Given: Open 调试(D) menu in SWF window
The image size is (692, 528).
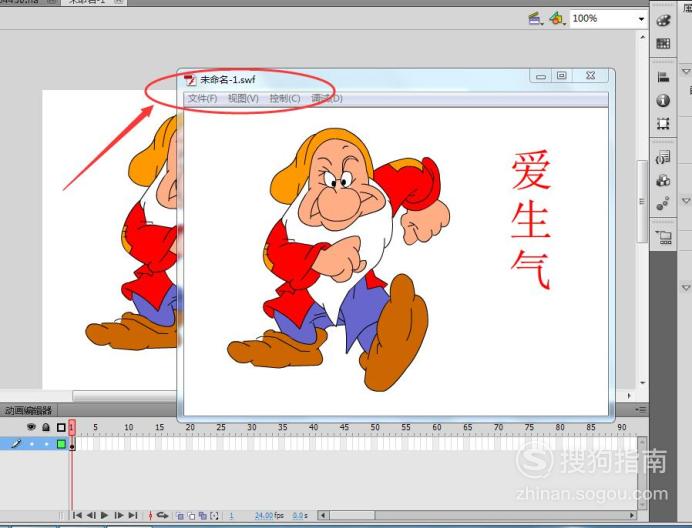Looking at the screenshot, I should click(x=327, y=98).
